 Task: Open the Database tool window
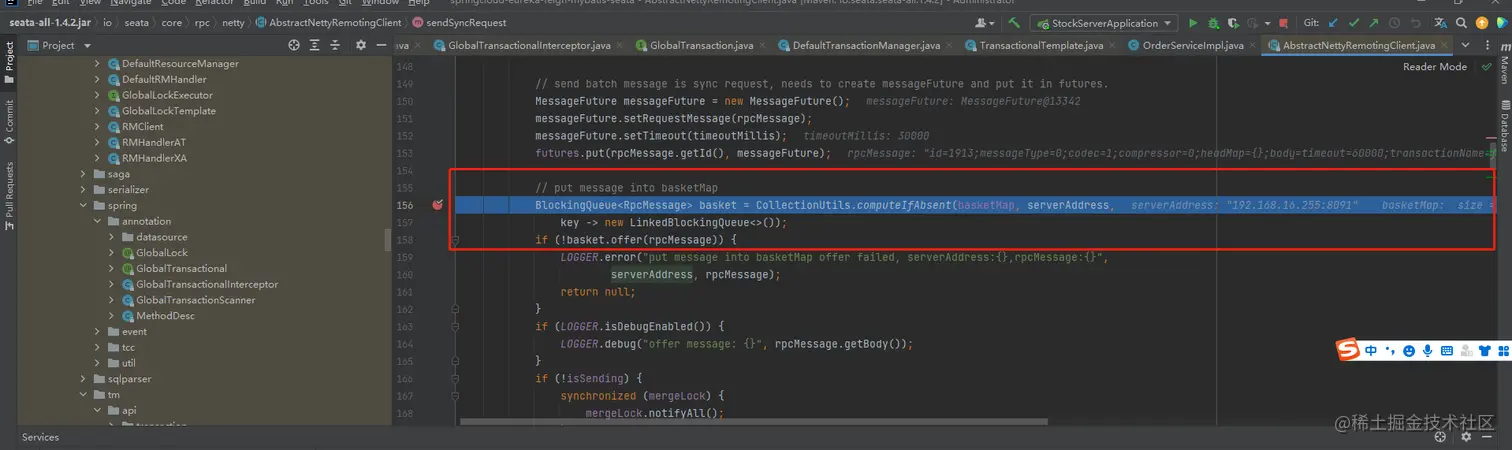pyautogui.click(x=1503, y=125)
